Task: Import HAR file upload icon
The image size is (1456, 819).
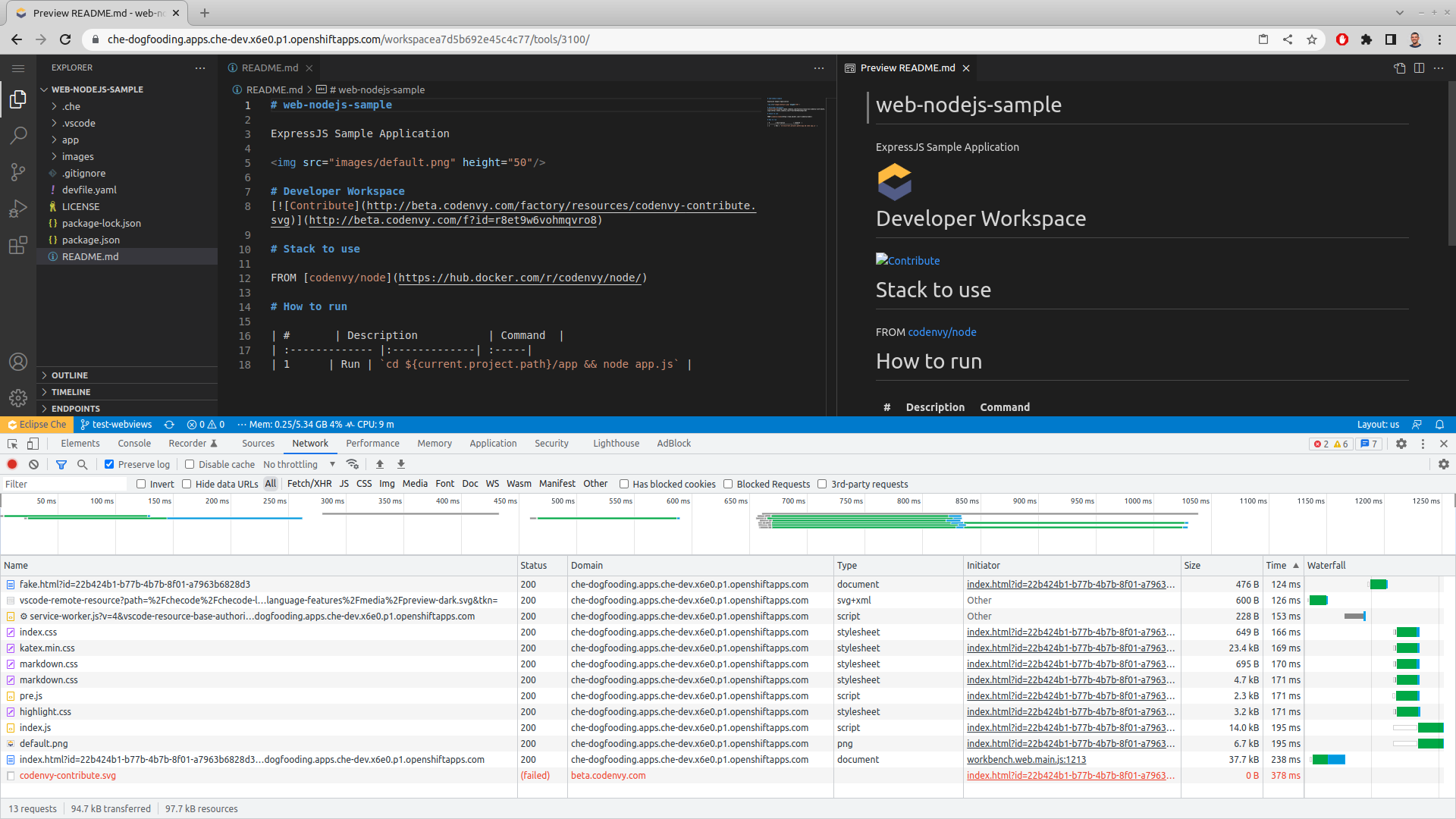Action: (380, 464)
